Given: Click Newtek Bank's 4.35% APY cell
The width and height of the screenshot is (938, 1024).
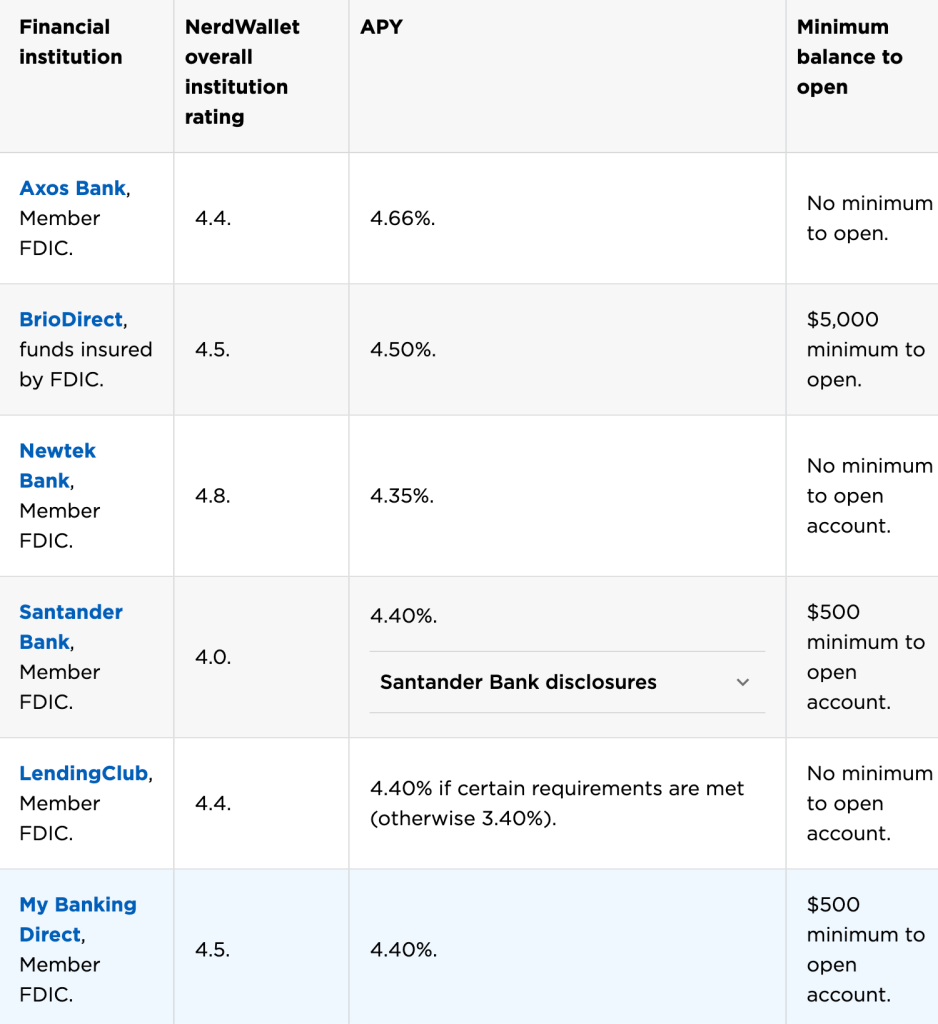Looking at the screenshot, I should coord(402,496).
